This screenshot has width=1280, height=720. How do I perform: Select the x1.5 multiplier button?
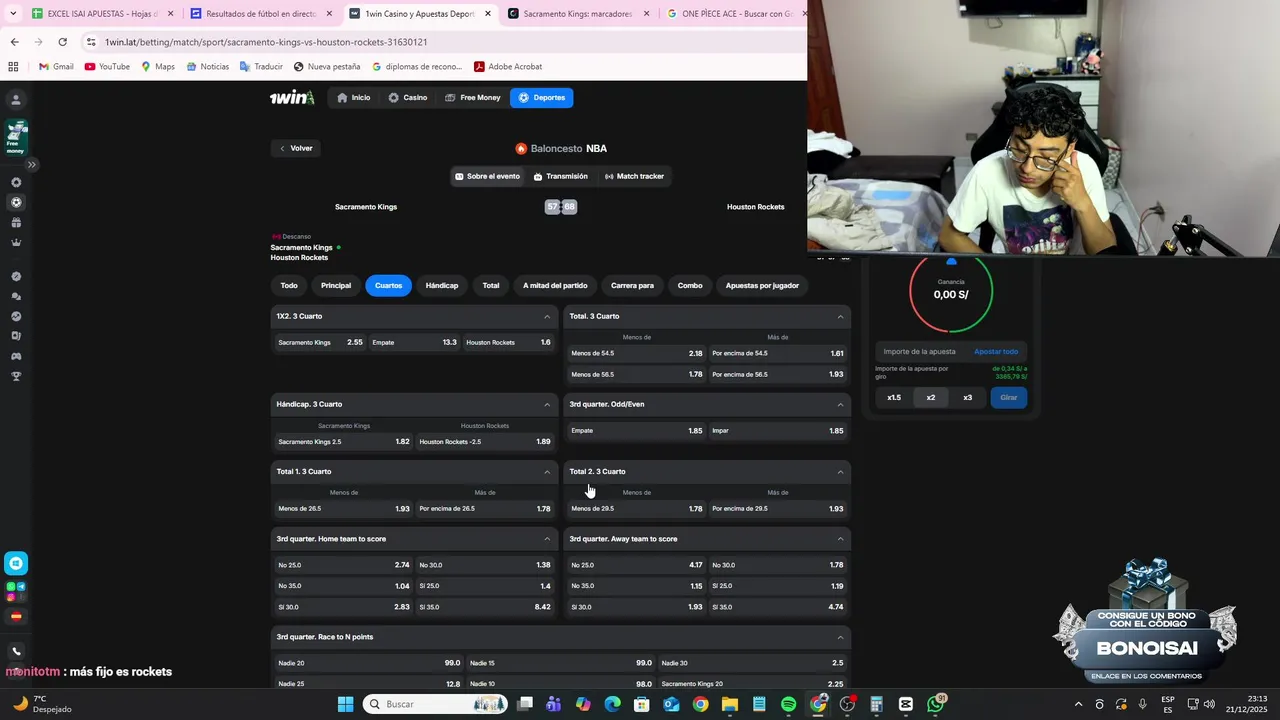(x=894, y=398)
